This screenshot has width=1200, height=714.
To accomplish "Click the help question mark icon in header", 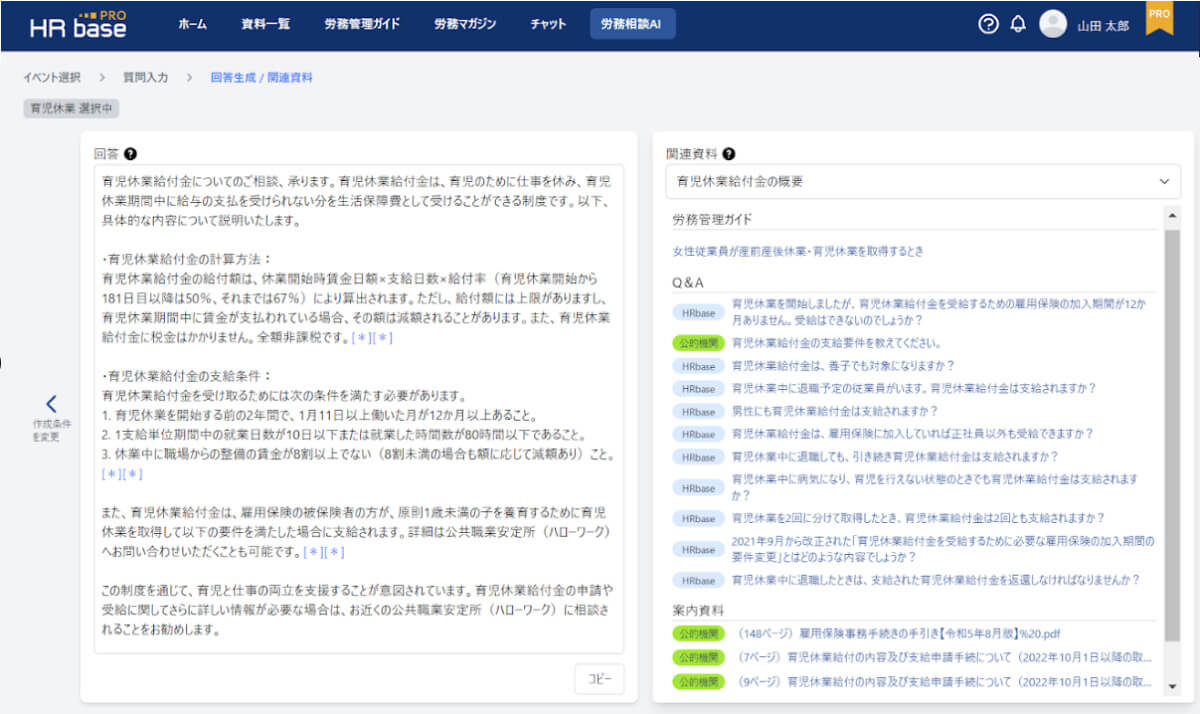I will tap(988, 25).
